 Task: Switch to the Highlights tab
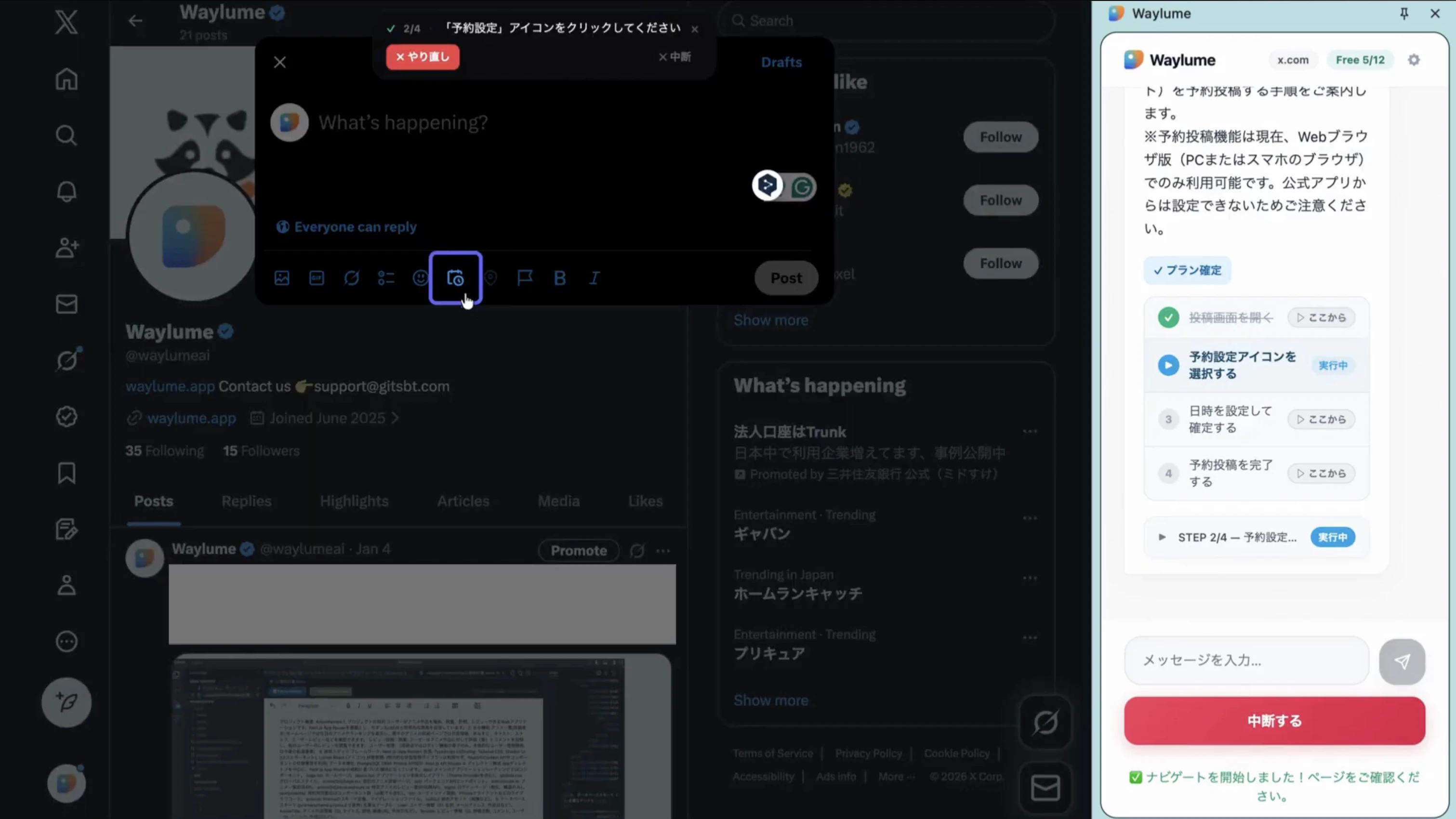pos(355,502)
